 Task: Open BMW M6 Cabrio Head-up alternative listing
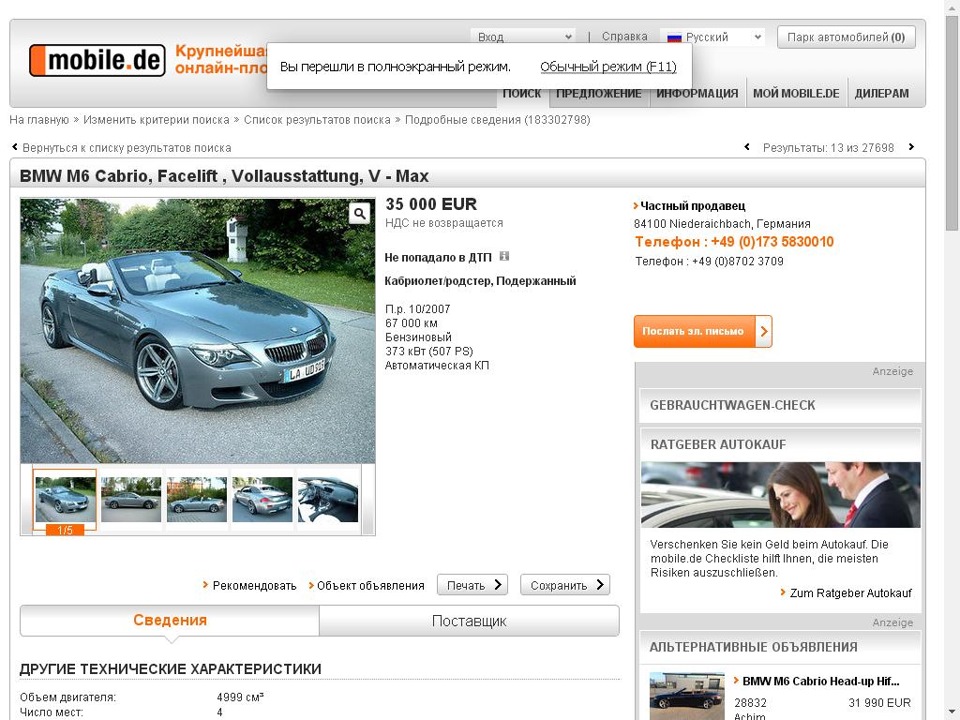pyautogui.click(x=820, y=681)
